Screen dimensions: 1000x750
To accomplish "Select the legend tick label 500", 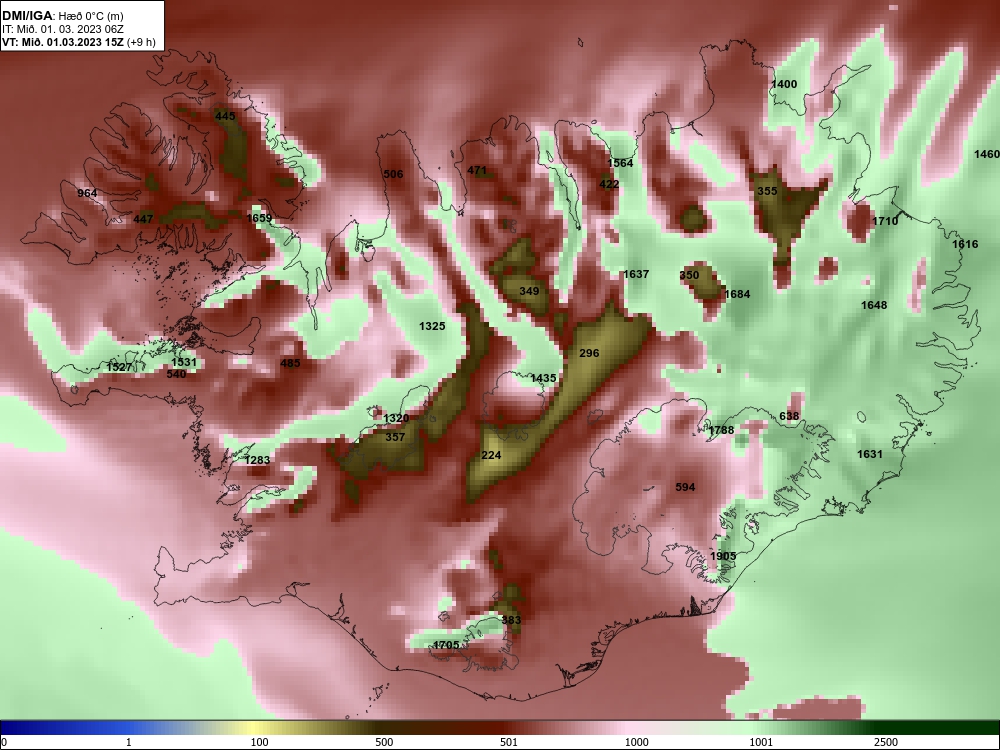I will tap(384, 742).
